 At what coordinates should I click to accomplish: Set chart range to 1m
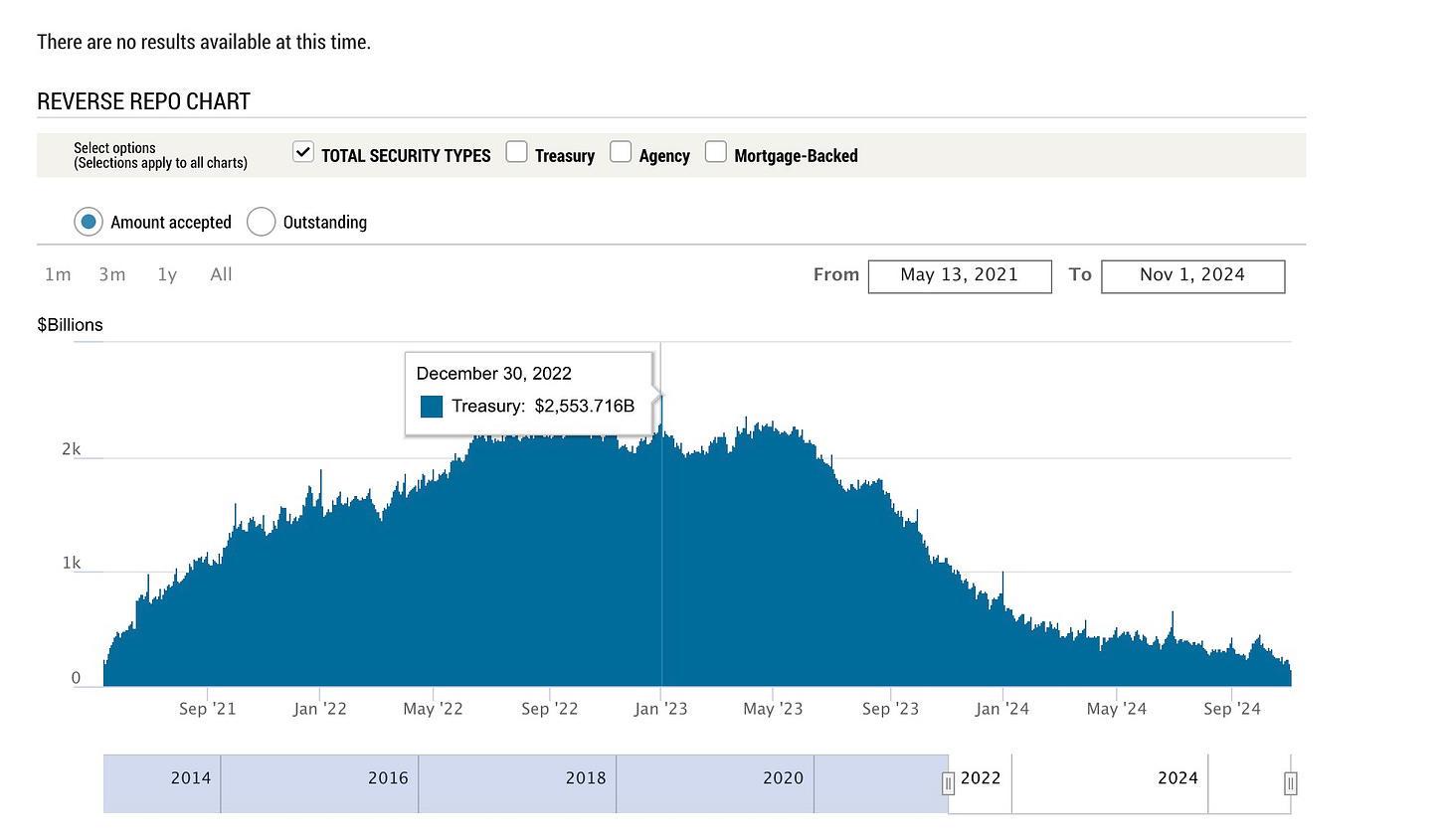pyautogui.click(x=58, y=274)
